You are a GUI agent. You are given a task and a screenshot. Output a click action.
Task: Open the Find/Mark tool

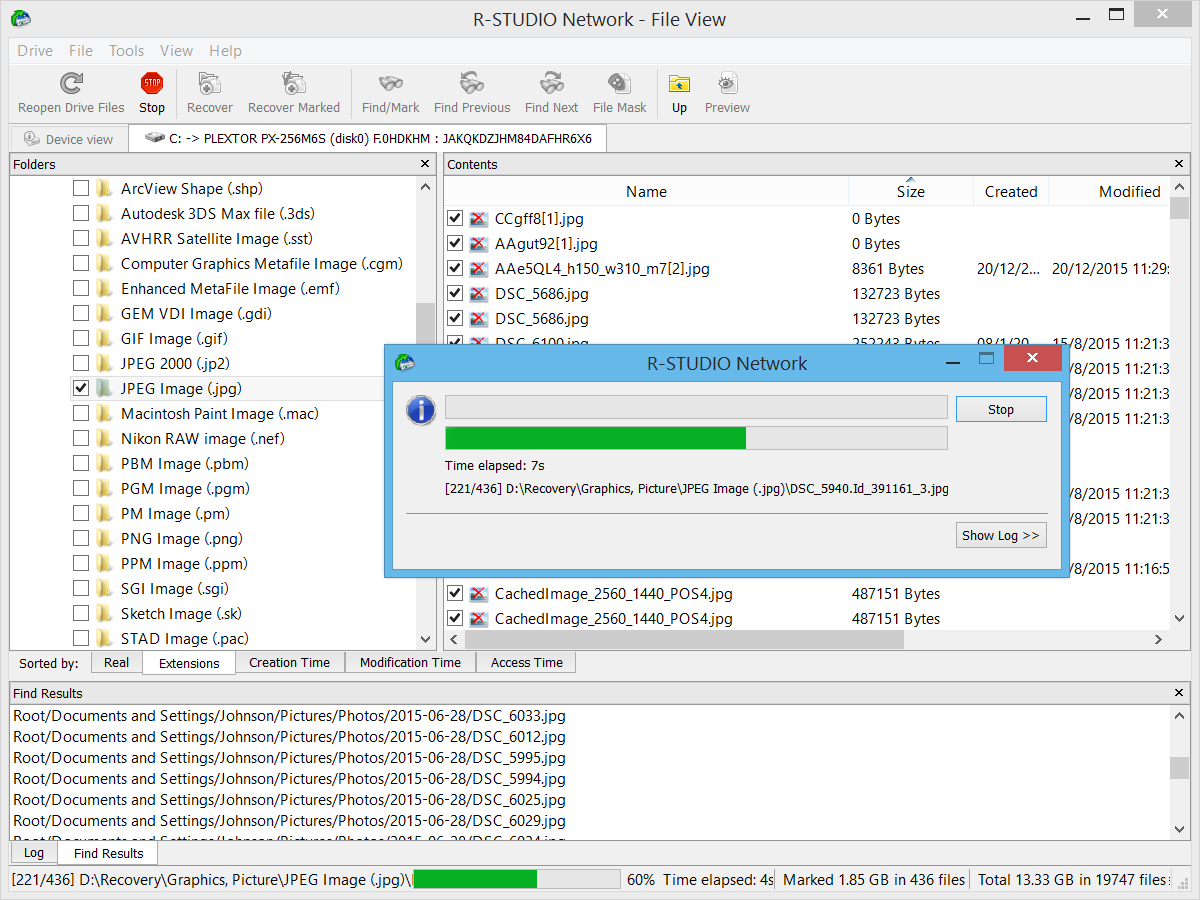click(x=390, y=92)
